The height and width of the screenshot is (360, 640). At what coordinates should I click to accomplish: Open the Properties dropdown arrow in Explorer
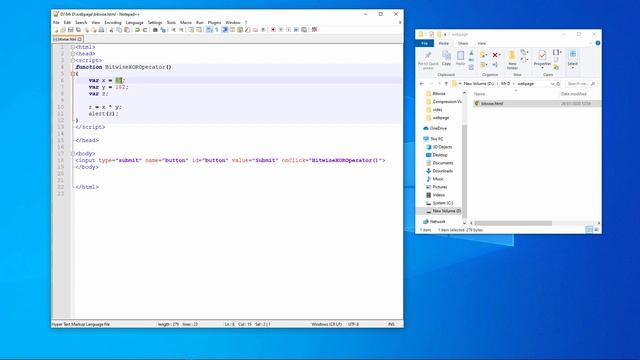coord(542,68)
